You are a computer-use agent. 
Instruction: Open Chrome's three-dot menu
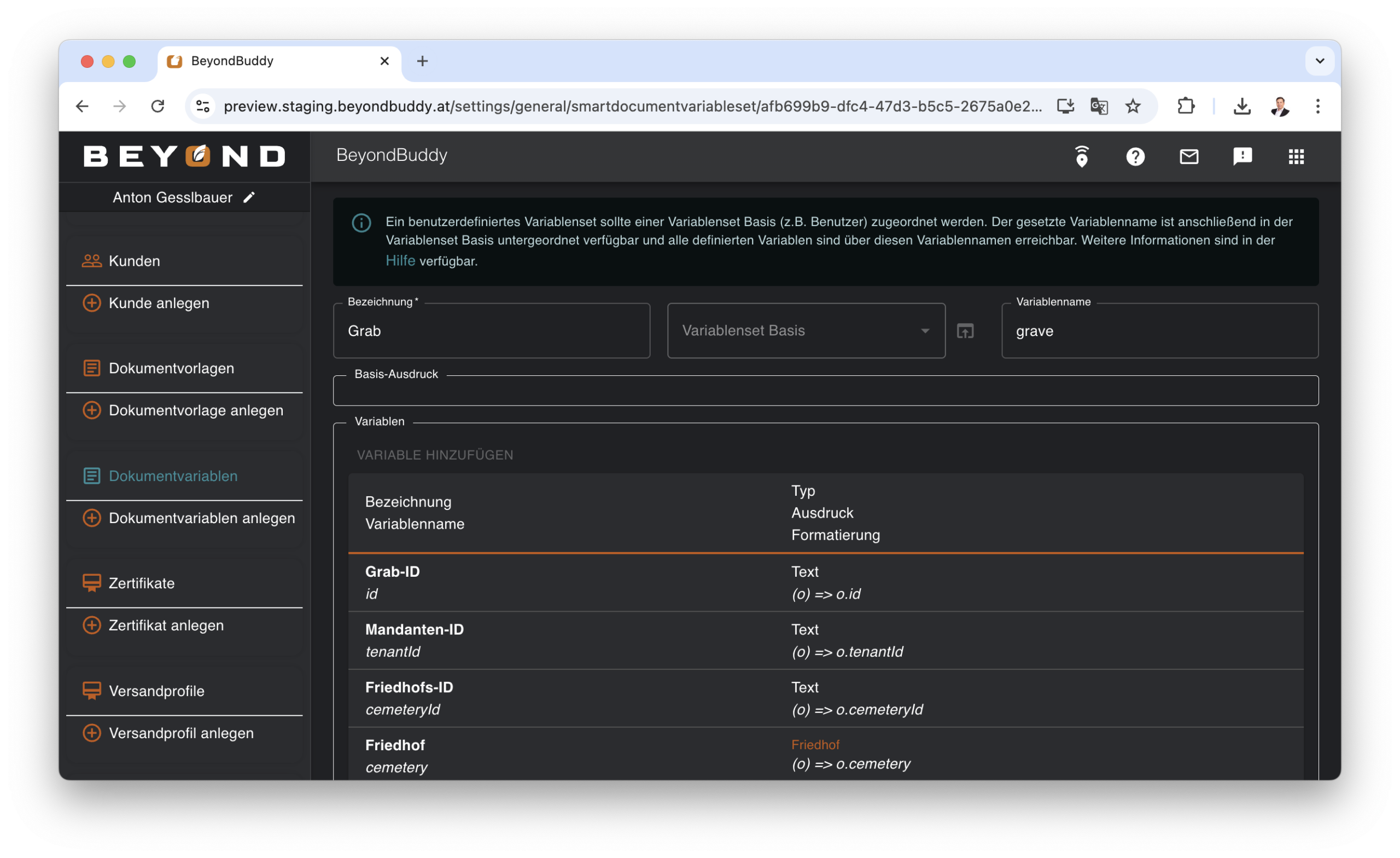tap(1317, 106)
